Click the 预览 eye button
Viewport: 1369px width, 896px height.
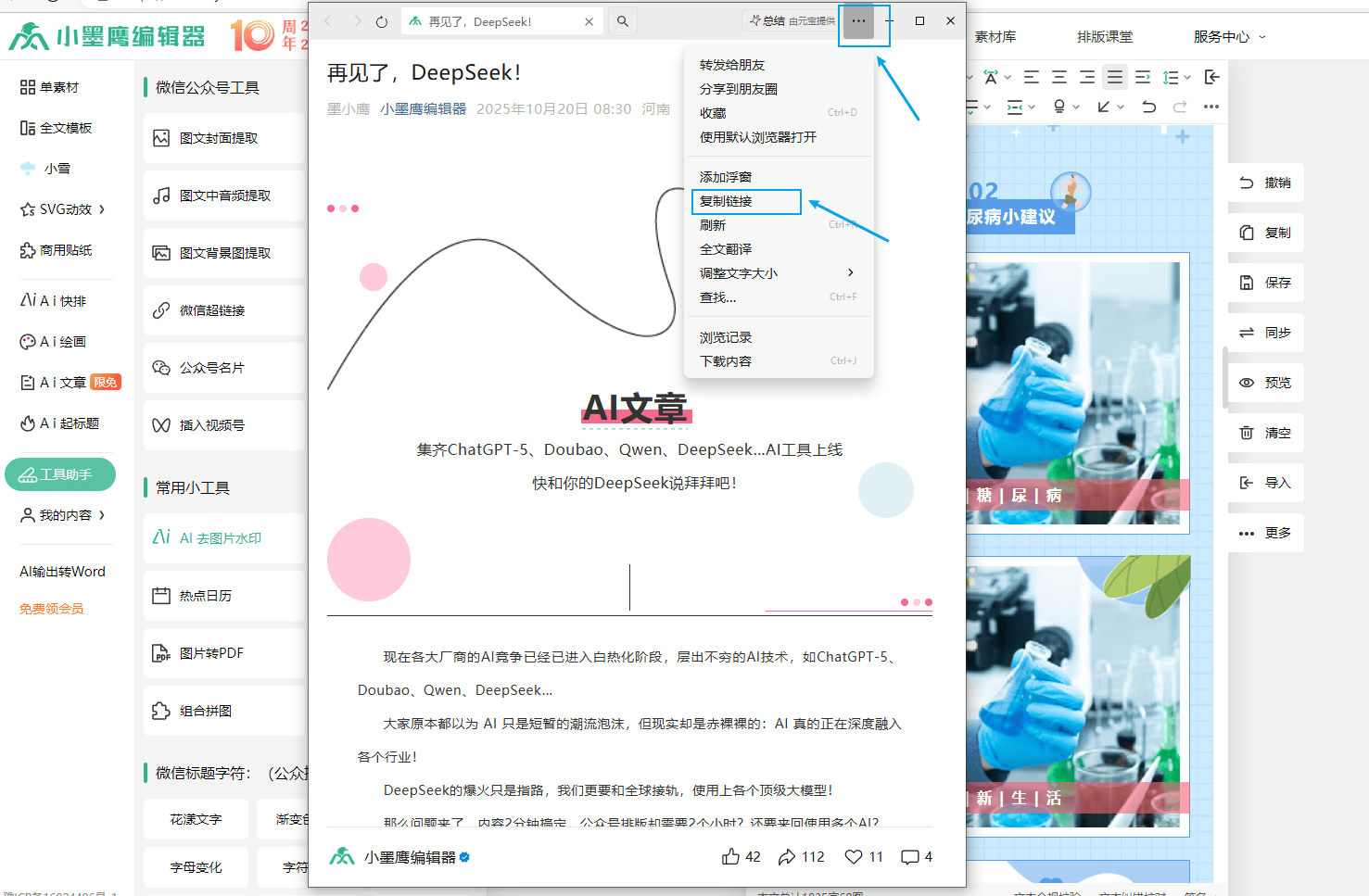1266,383
